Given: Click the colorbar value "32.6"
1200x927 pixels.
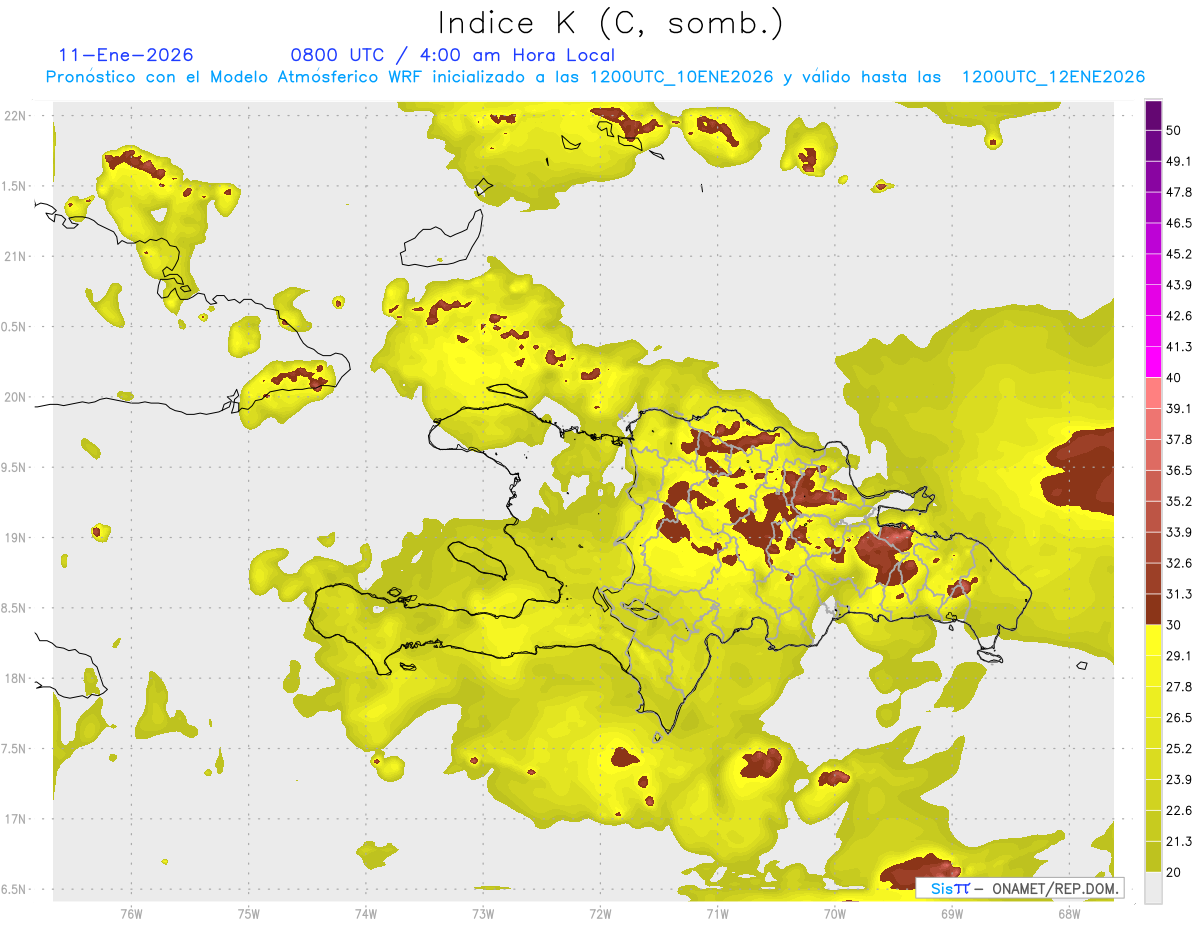Looking at the screenshot, I should pyautogui.click(x=1180, y=563).
